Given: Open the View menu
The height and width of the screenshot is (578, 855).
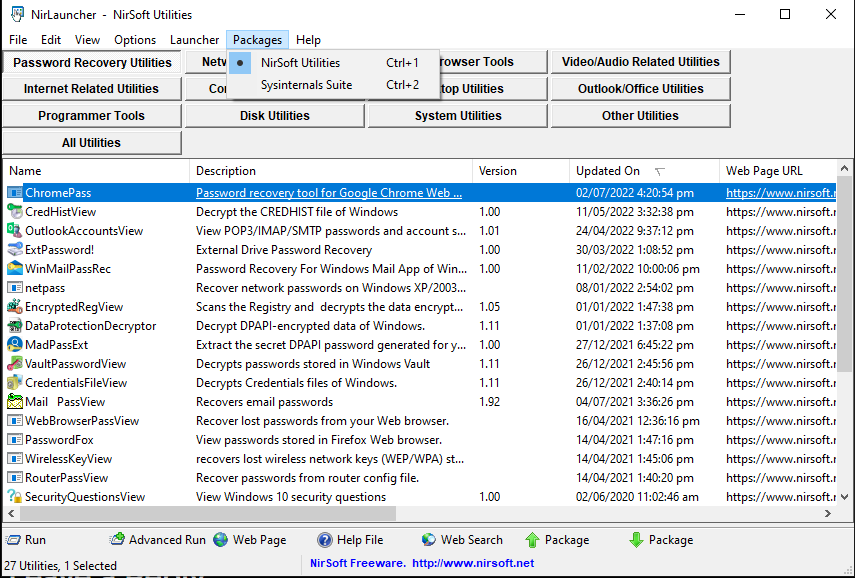Looking at the screenshot, I should point(87,40).
